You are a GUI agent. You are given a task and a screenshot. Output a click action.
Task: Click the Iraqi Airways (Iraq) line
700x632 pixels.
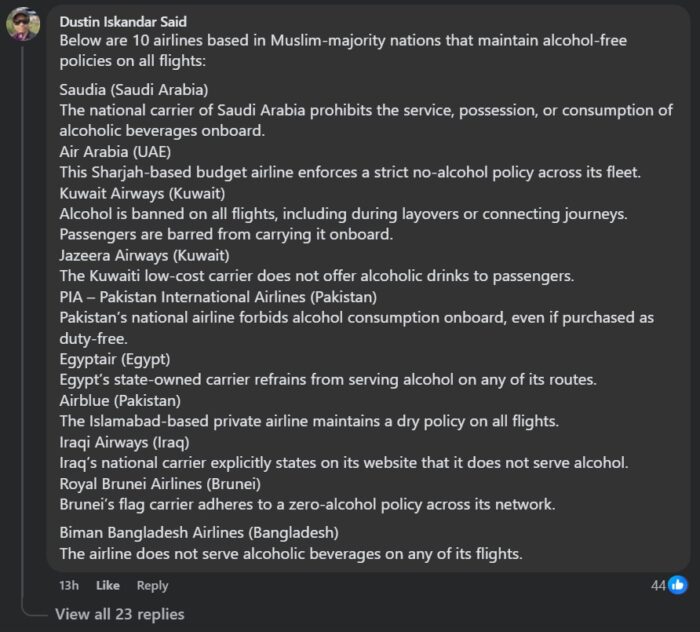(124, 441)
